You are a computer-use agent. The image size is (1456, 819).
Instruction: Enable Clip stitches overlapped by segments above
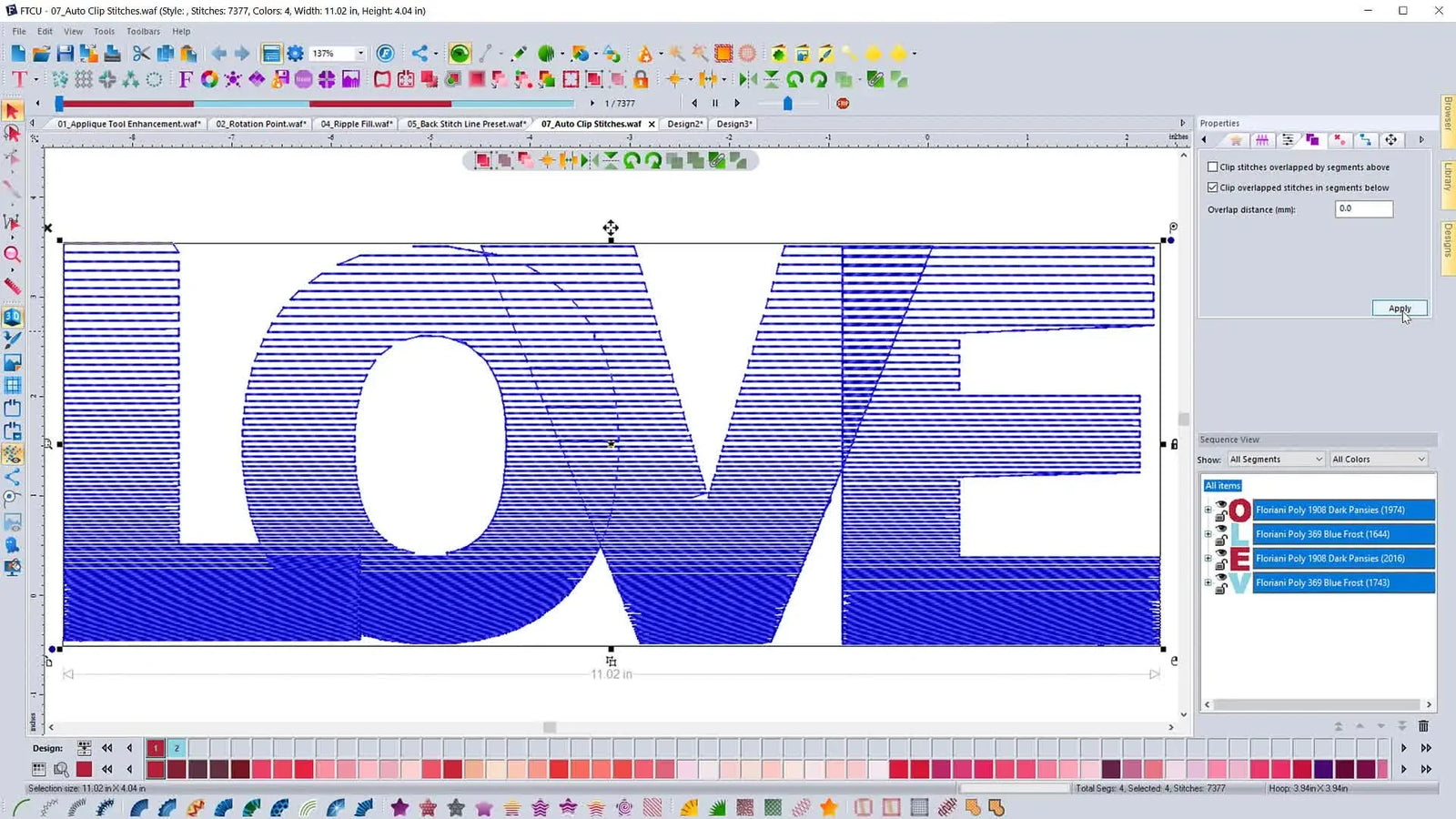tap(1213, 167)
